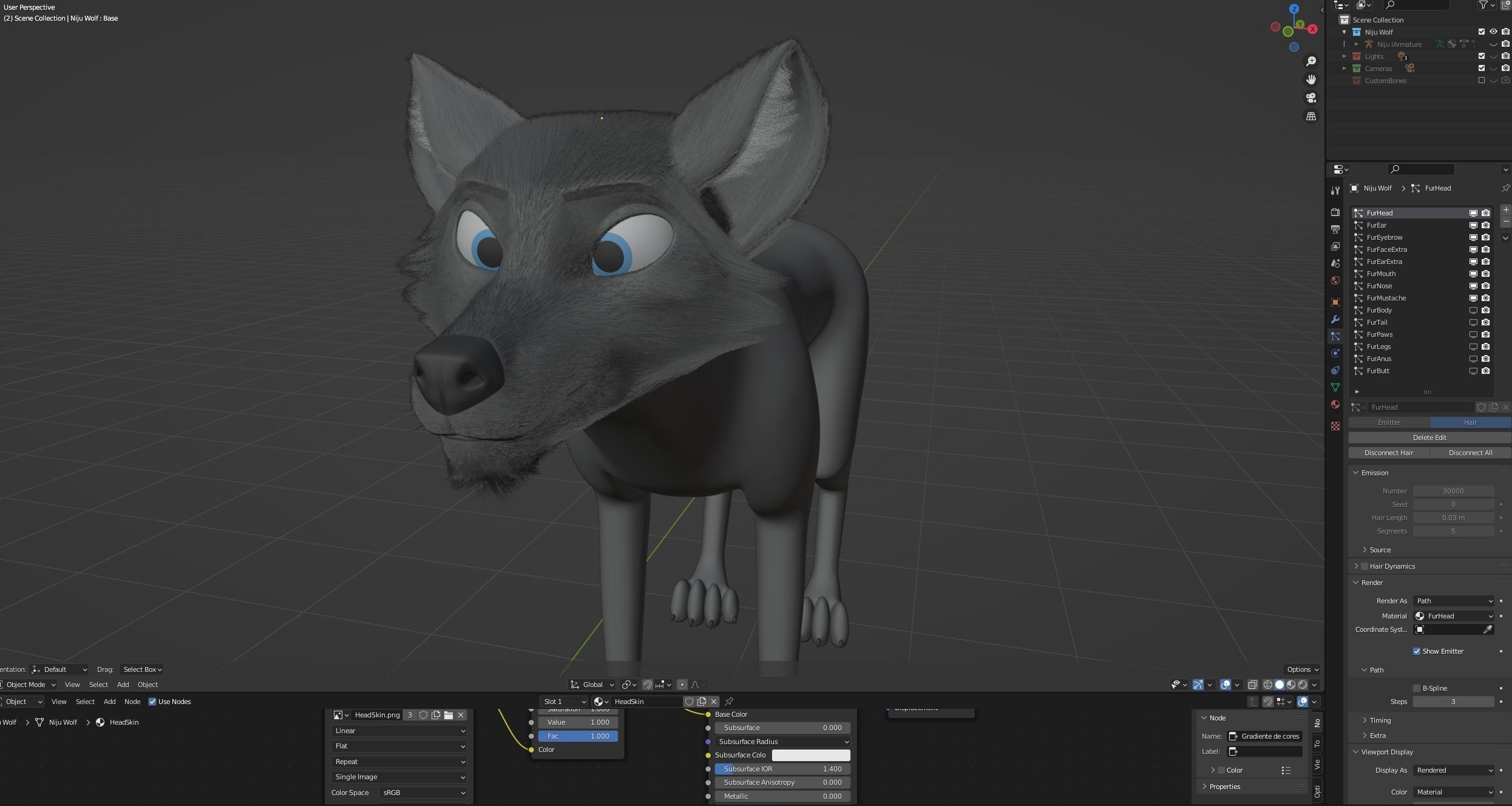Expand the Lights collection in outliner

1344,56
